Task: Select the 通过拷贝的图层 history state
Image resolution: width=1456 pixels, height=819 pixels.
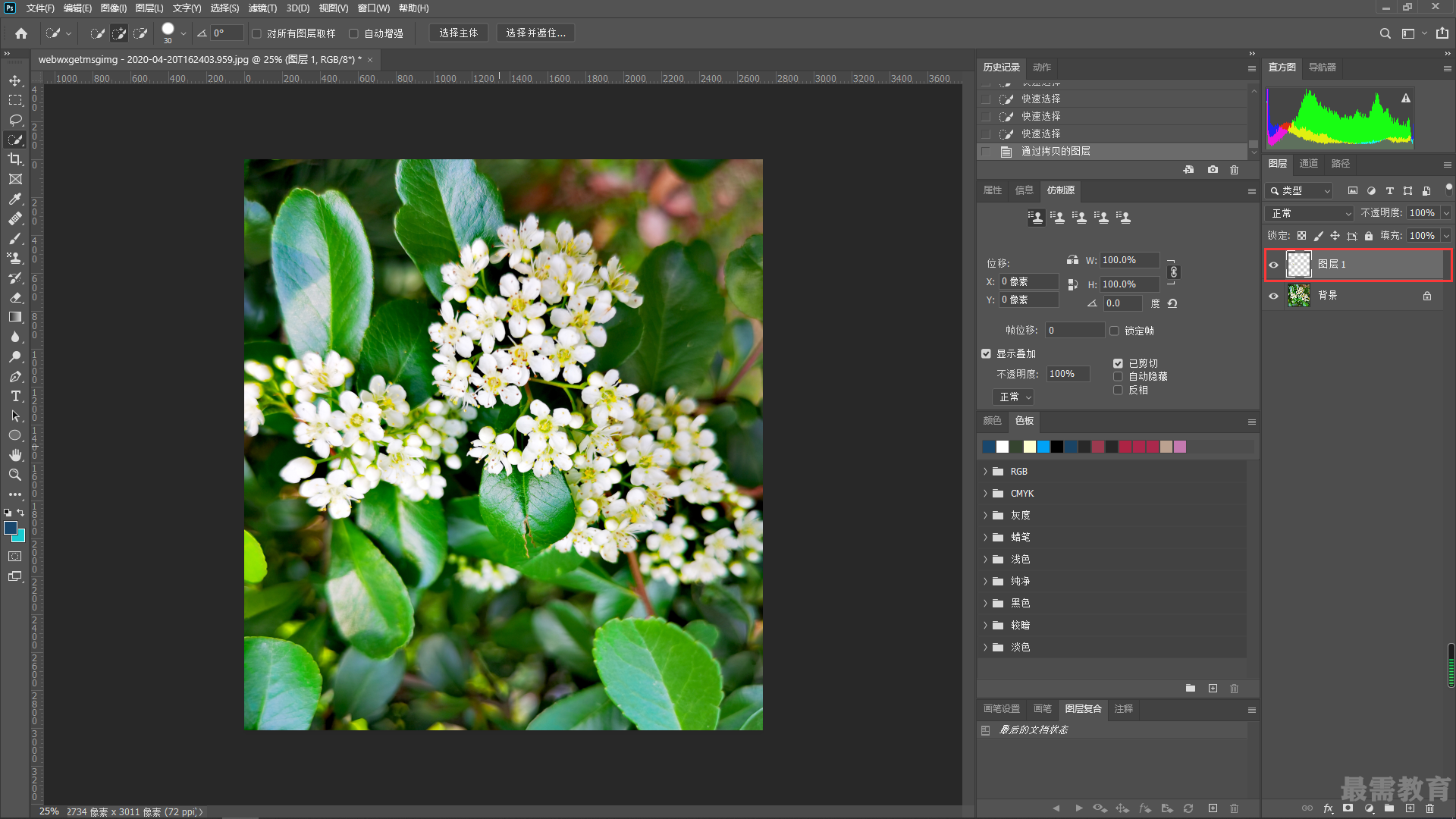Action: 1113,152
